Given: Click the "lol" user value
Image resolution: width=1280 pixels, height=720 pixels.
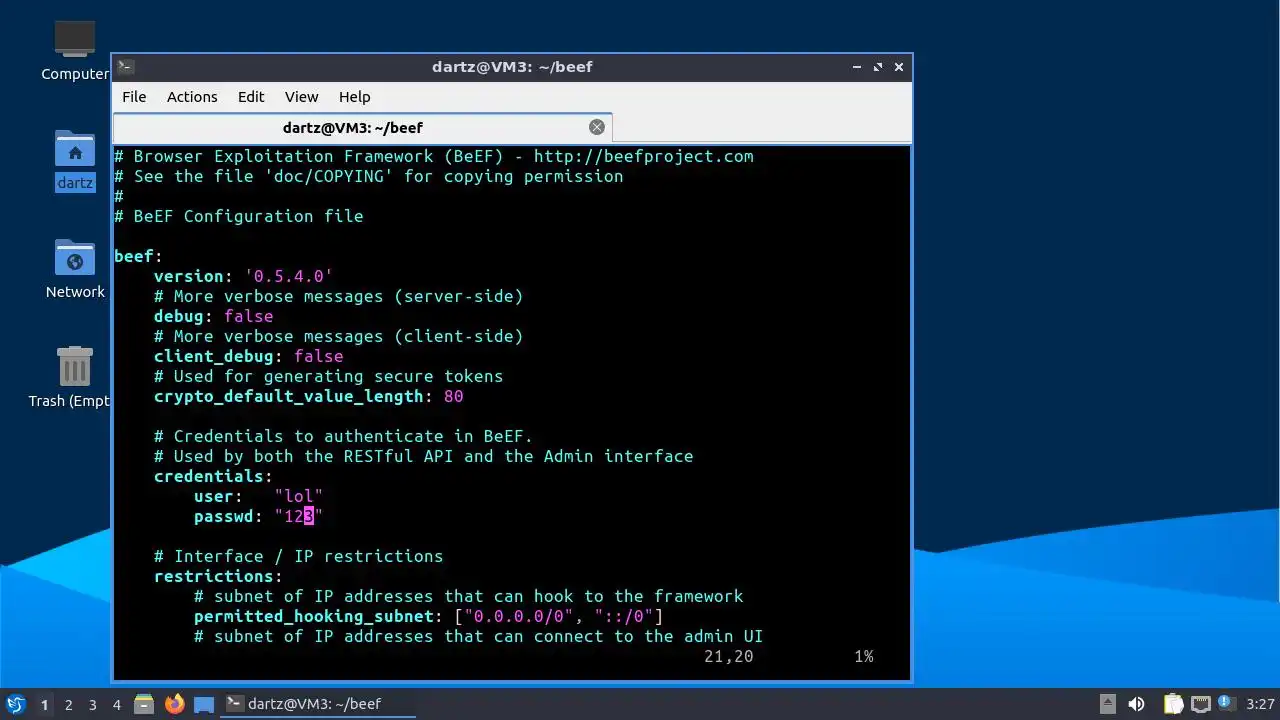Looking at the screenshot, I should click(x=298, y=496).
